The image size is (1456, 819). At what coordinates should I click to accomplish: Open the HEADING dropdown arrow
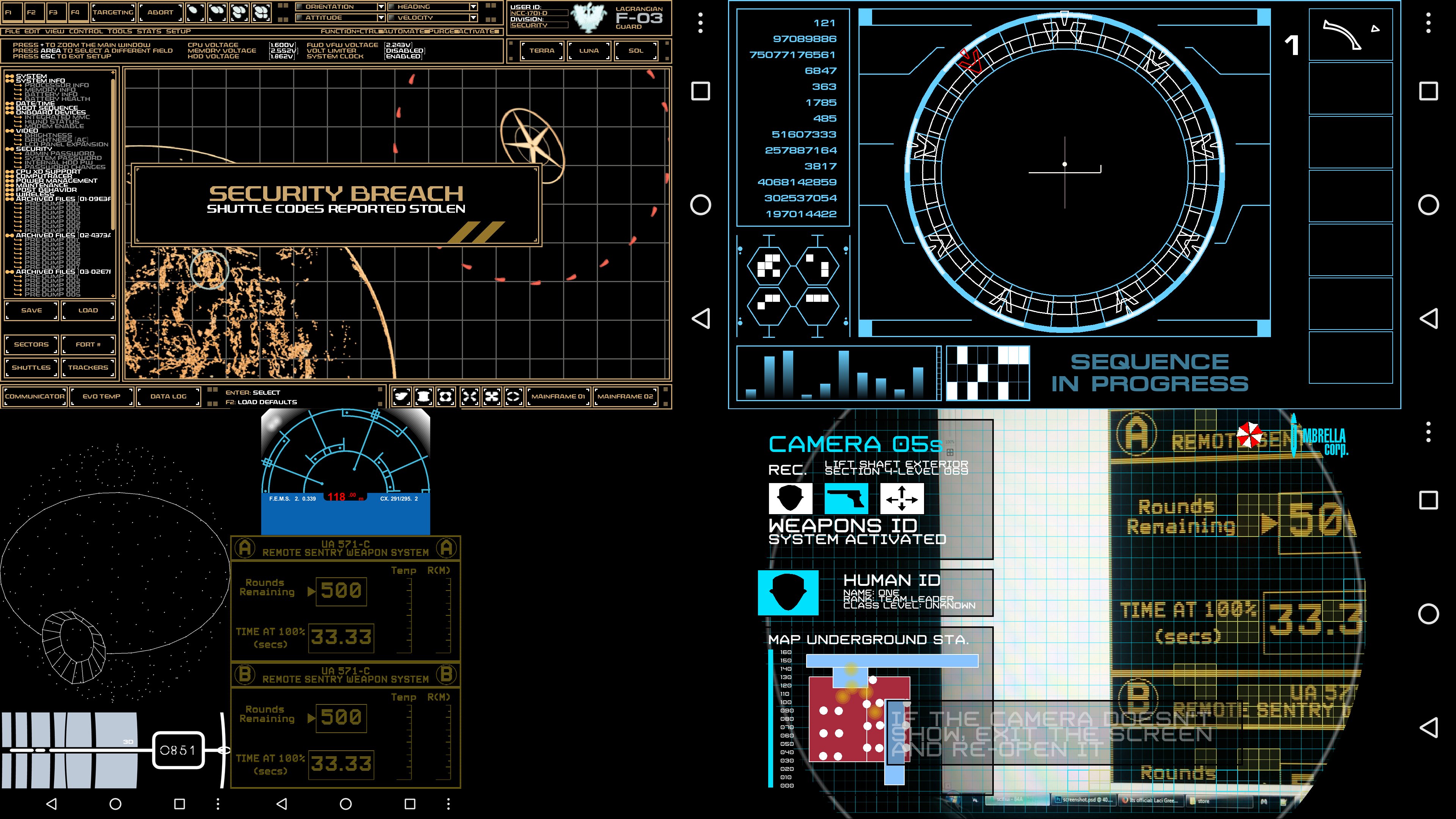click(473, 7)
